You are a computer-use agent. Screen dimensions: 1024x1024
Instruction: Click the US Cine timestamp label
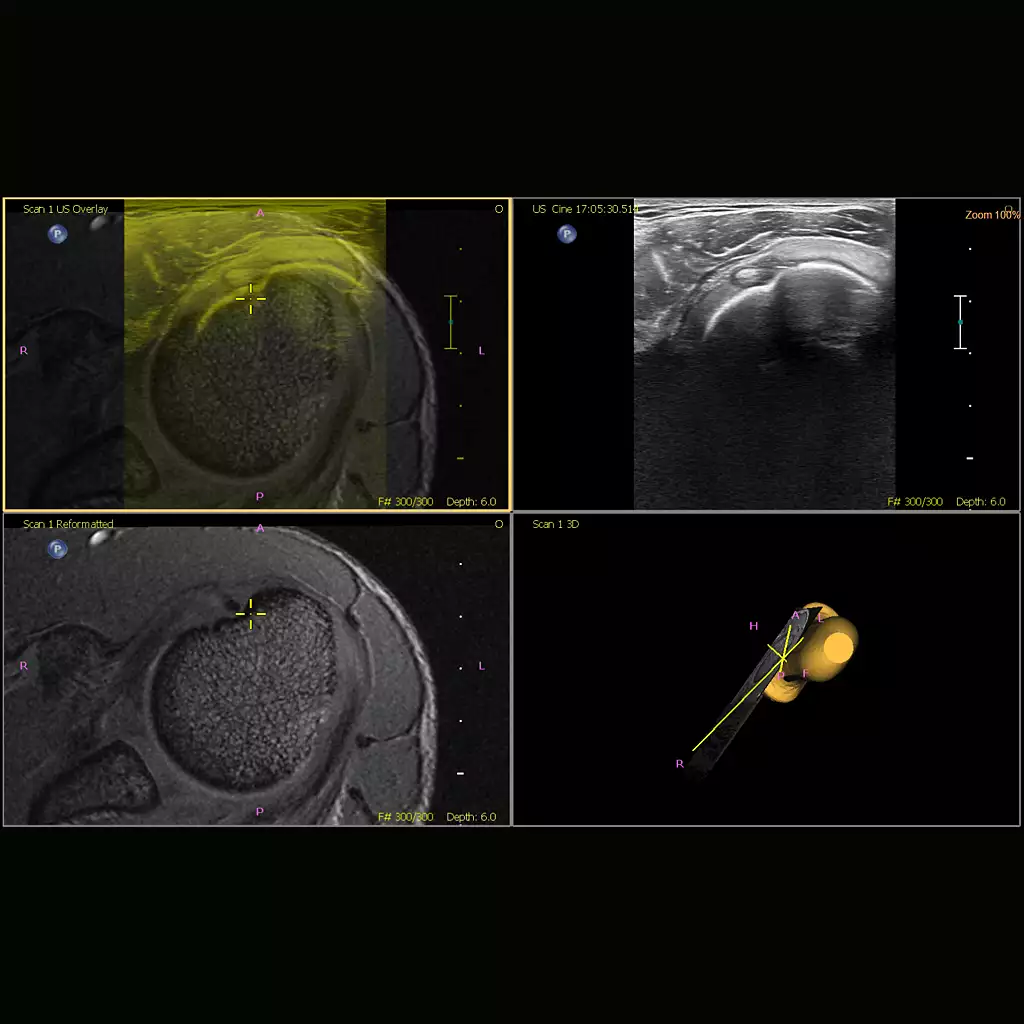tap(585, 209)
